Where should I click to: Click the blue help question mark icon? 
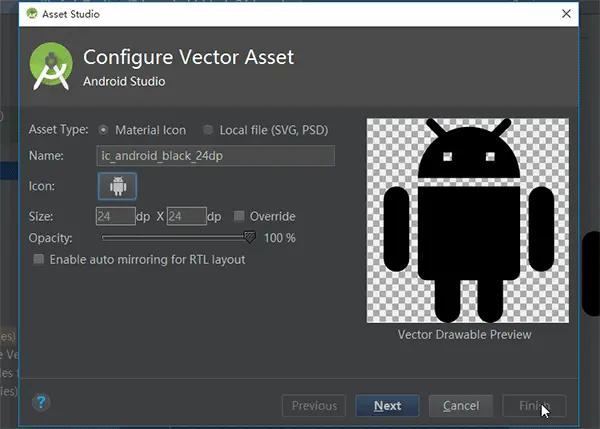click(41, 402)
